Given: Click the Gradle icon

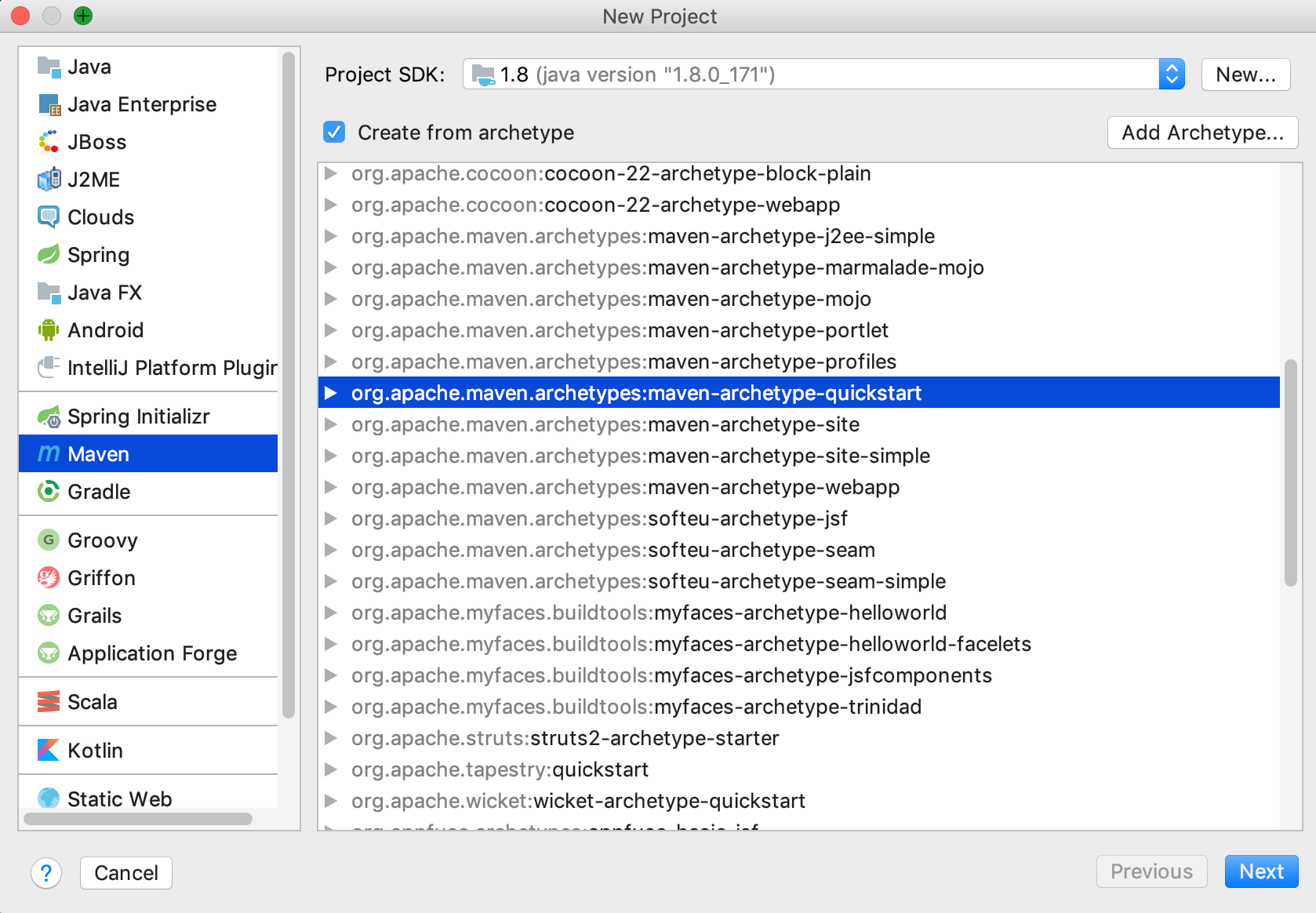Looking at the screenshot, I should [x=49, y=492].
